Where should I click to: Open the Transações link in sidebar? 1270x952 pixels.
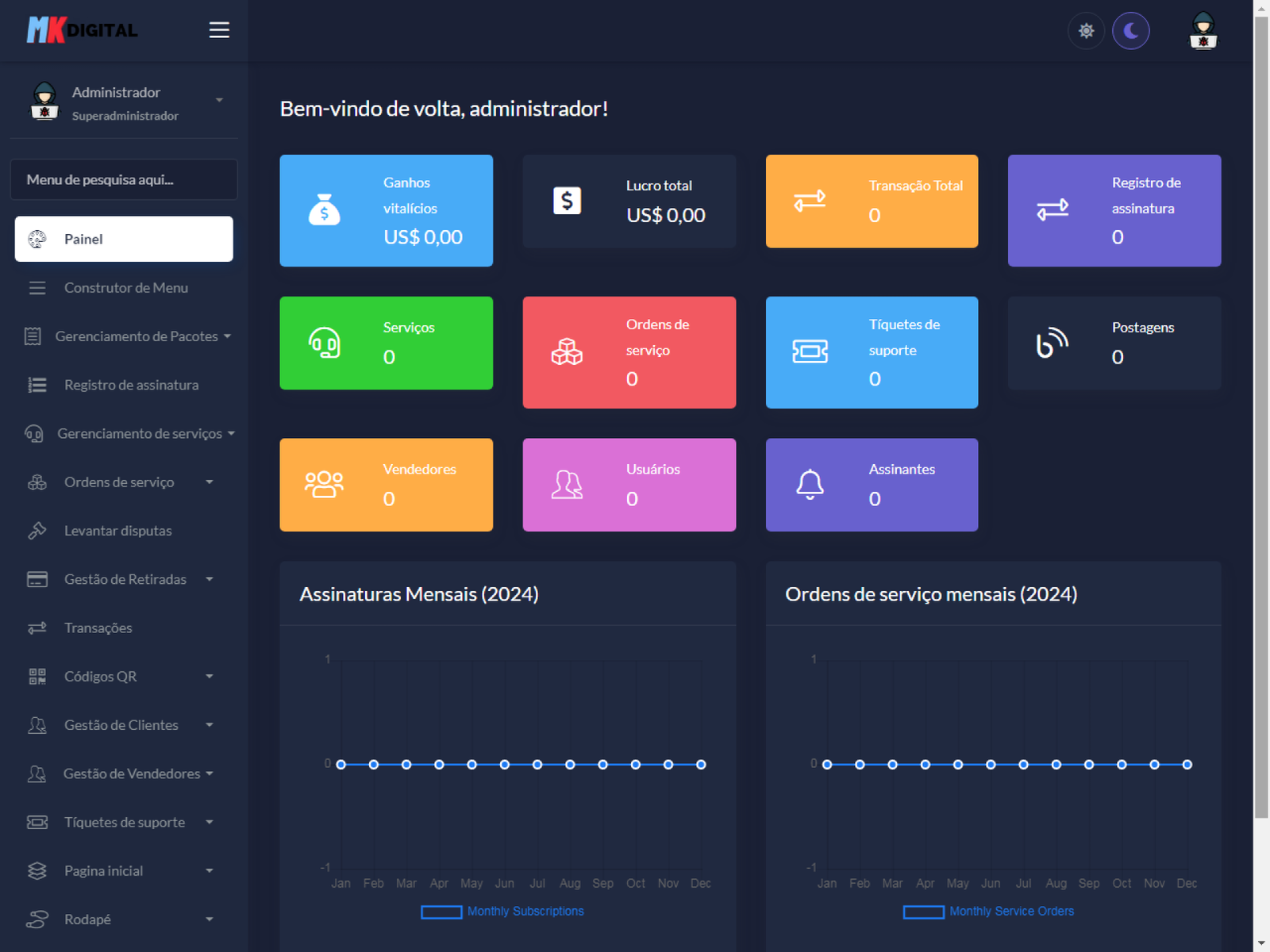point(98,628)
